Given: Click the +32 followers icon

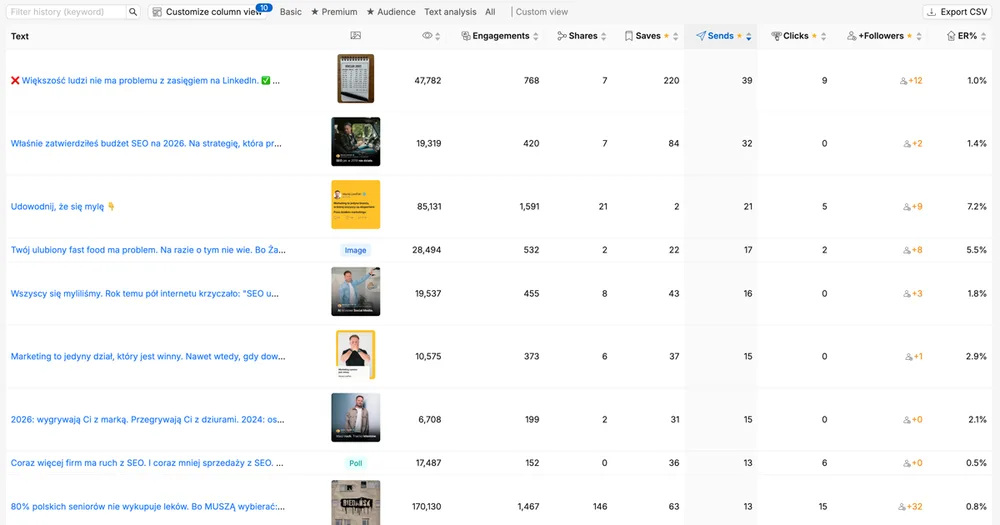Looking at the screenshot, I should click(902, 507).
